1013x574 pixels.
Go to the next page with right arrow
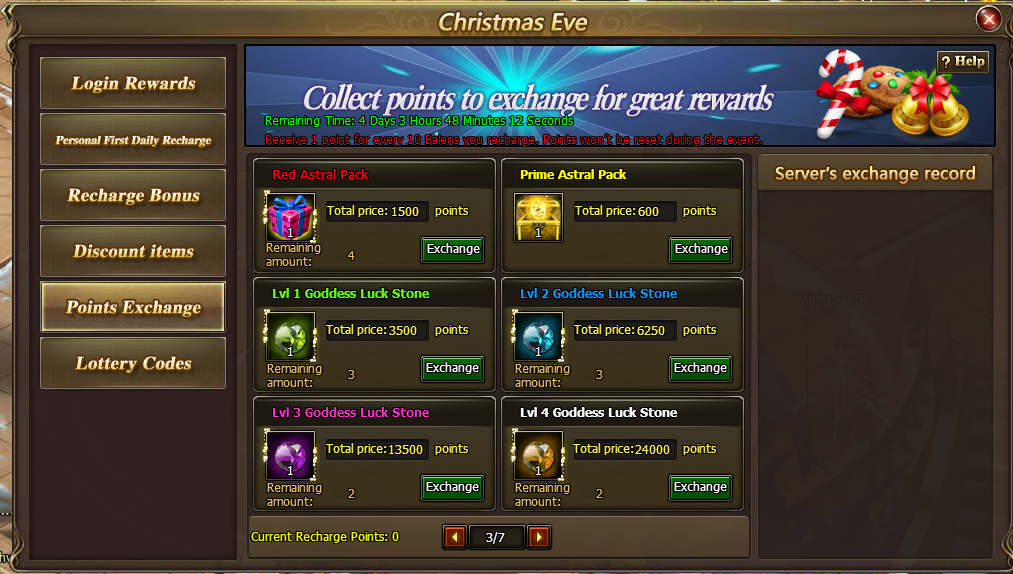539,537
